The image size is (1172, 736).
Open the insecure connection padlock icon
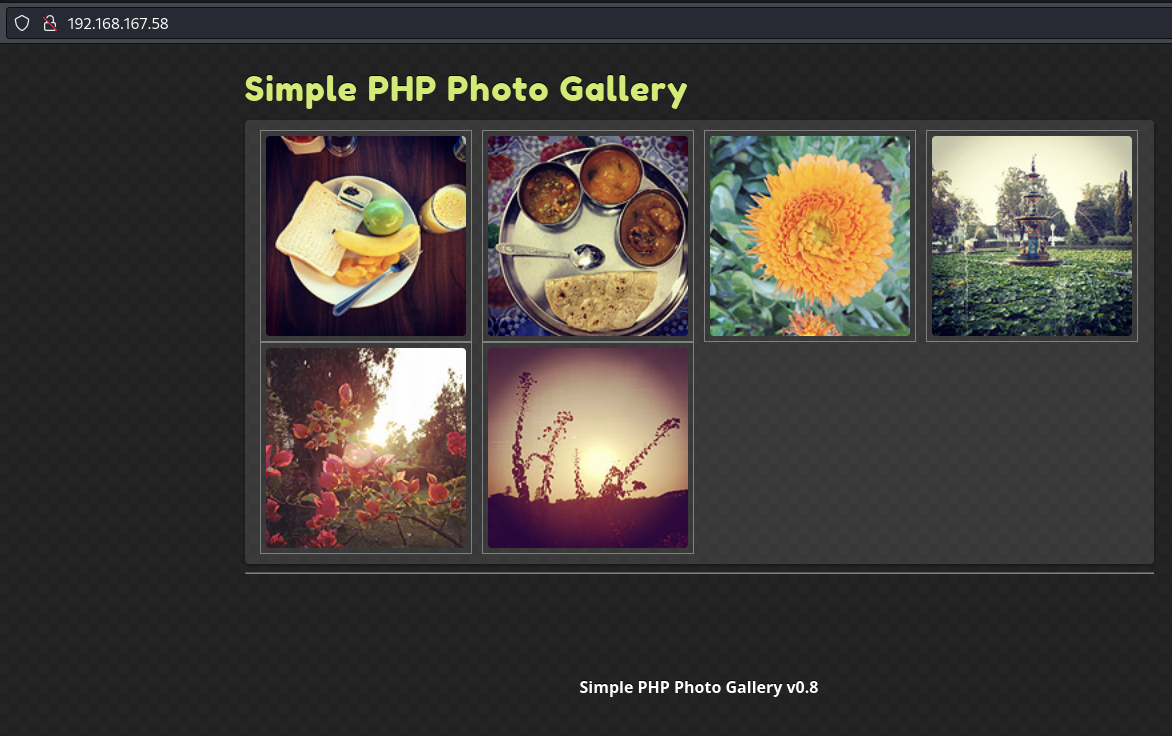coord(49,23)
